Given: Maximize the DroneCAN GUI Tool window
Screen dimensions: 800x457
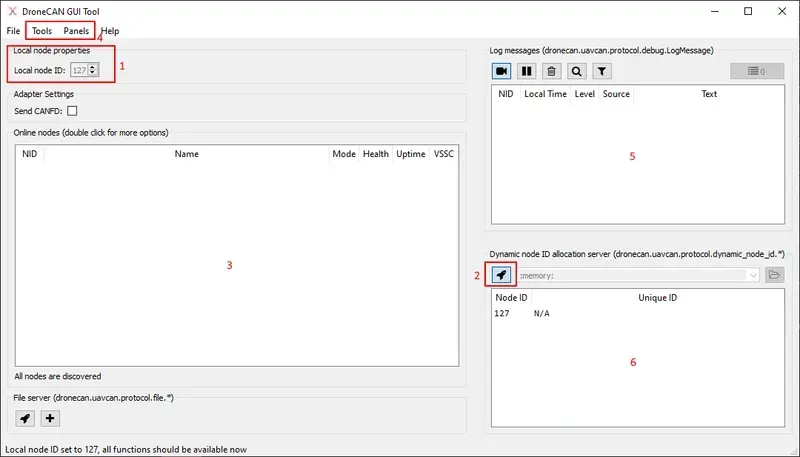Looking at the screenshot, I should point(748,11).
